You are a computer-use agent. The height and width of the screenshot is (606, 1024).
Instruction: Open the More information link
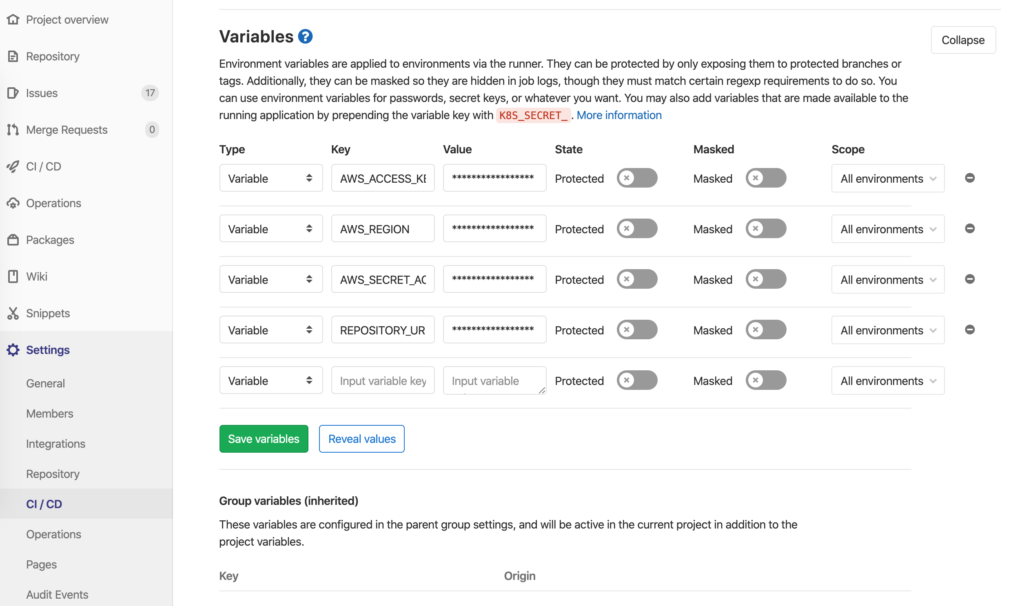point(619,115)
